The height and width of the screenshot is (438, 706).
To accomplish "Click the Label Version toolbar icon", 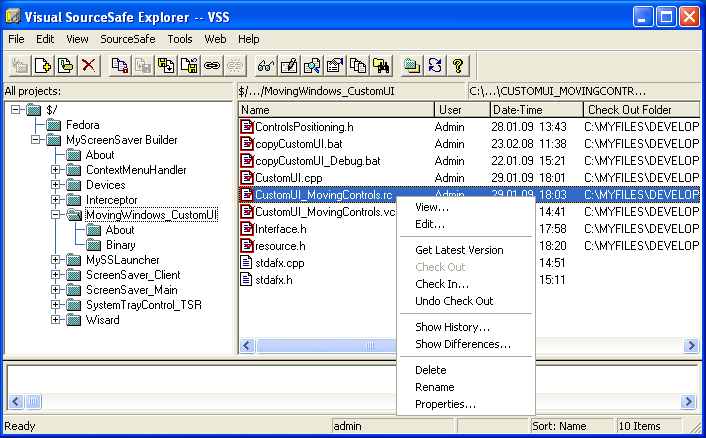I will pos(66,66).
